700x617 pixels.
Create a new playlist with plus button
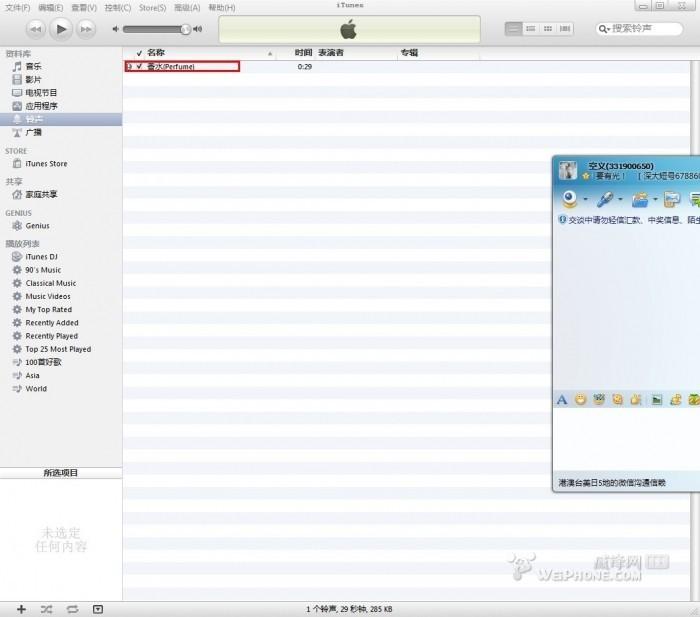click(21, 609)
